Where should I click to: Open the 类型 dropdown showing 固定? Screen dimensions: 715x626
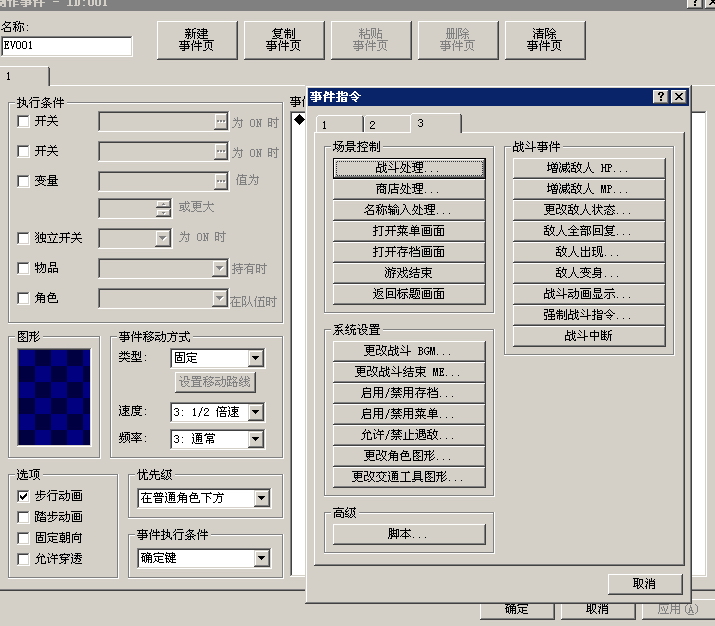[217, 358]
